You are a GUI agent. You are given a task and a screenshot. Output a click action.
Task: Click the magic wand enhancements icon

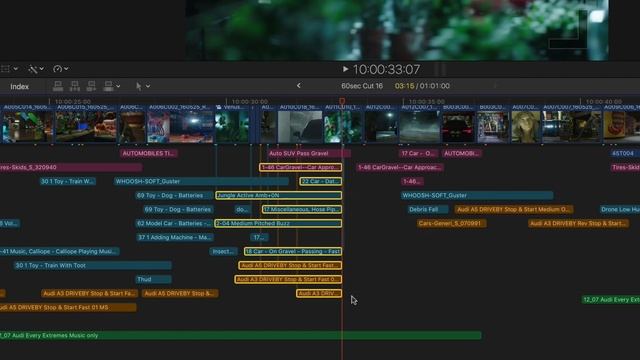[x=33, y=69]
